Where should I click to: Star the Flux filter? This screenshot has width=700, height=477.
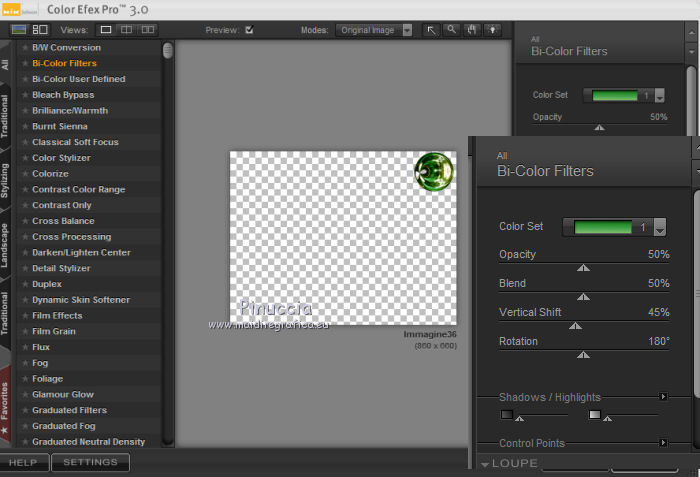point(25,347)
